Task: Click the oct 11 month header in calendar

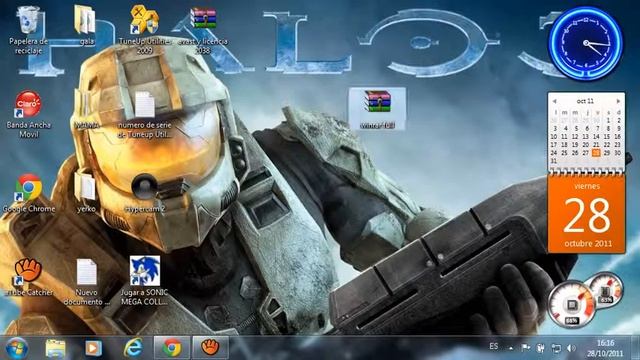Action: pyautogui.click(x=585, y=101)
